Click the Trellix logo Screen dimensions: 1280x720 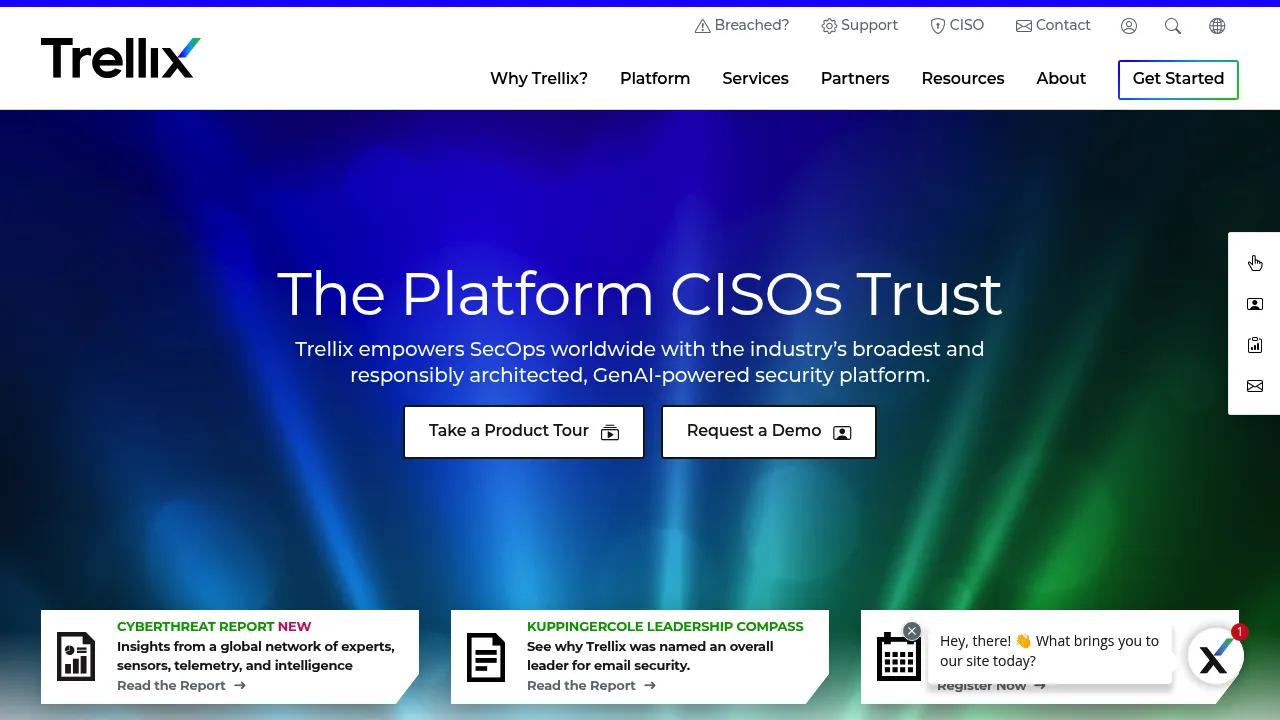point(121,58)
